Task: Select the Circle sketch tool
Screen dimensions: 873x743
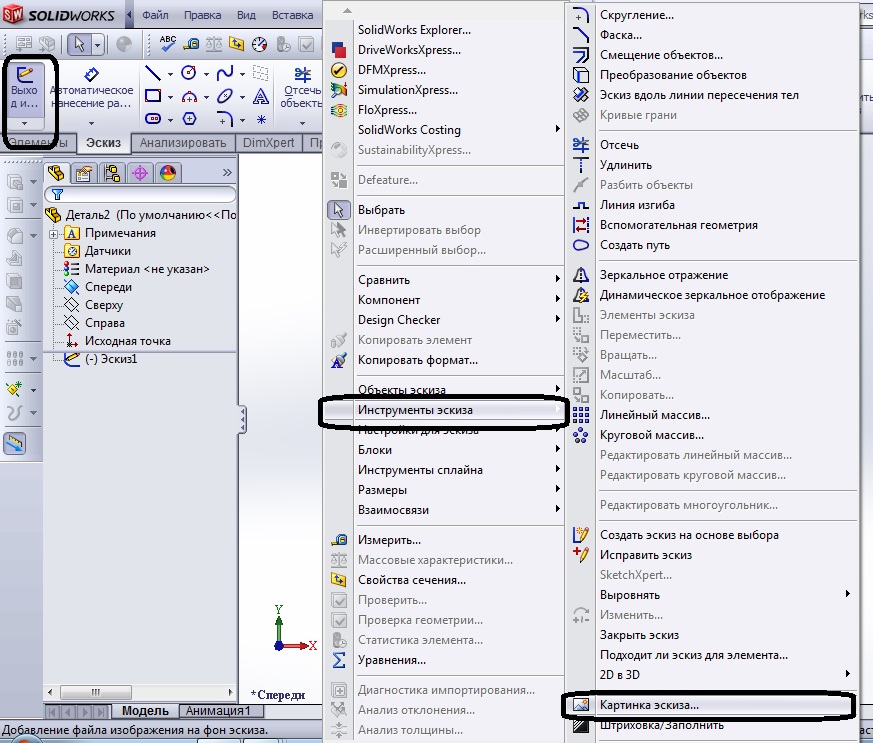Action: [189, 73]
